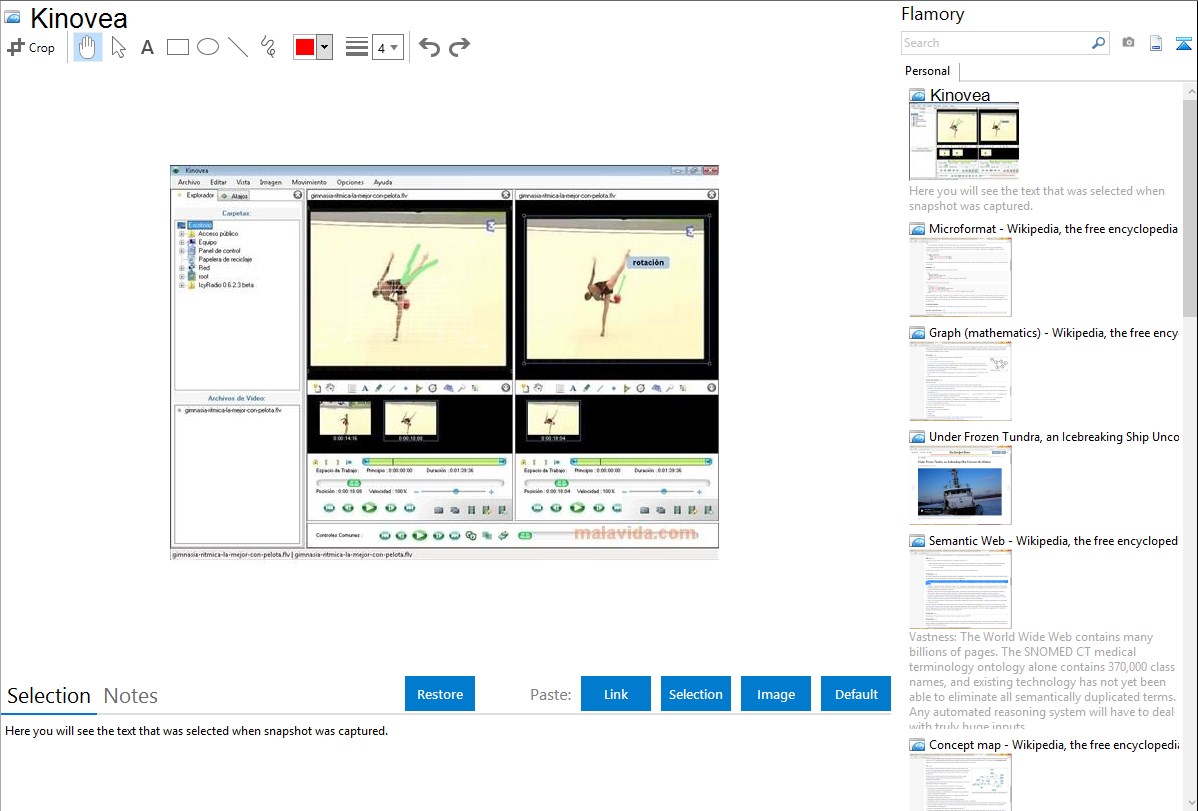
Task: Choose the arrow pointer selection tool
Action: click(x=118, y=47)
